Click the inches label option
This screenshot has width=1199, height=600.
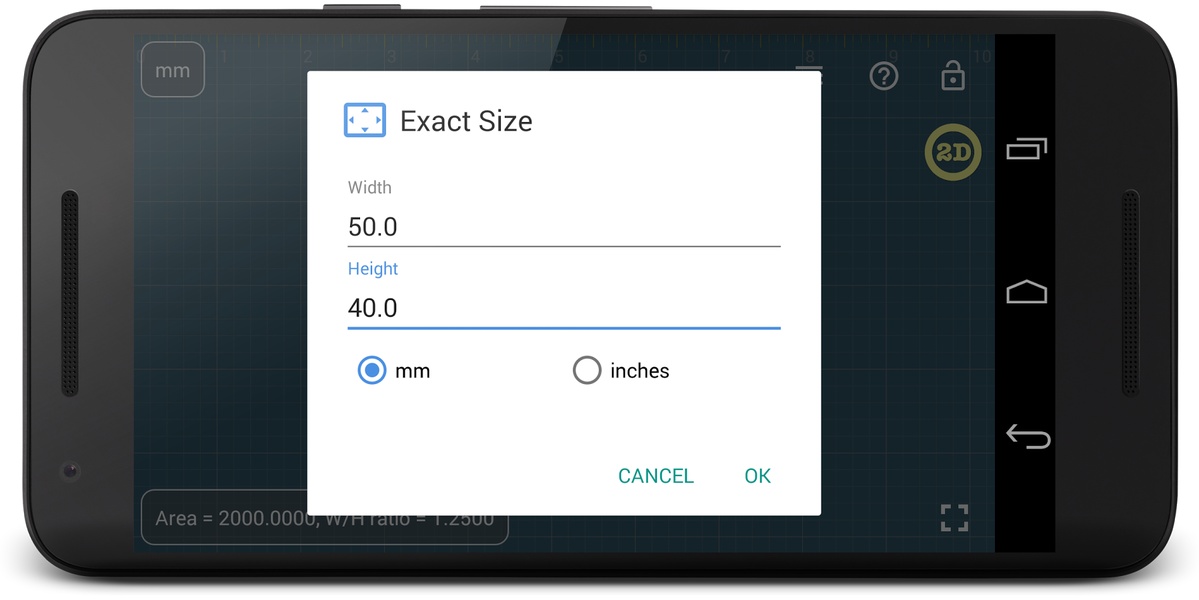click(x=639, y=371)
